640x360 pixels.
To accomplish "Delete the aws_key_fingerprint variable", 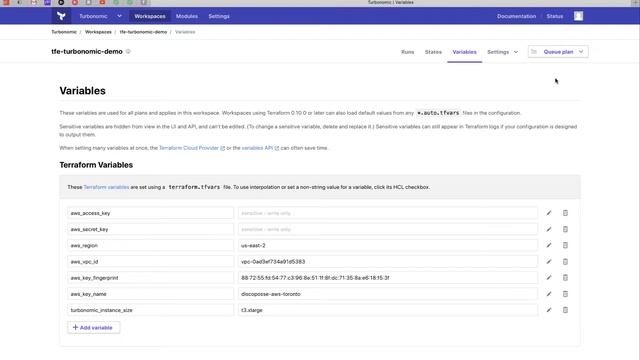I will tap(565, 278).
